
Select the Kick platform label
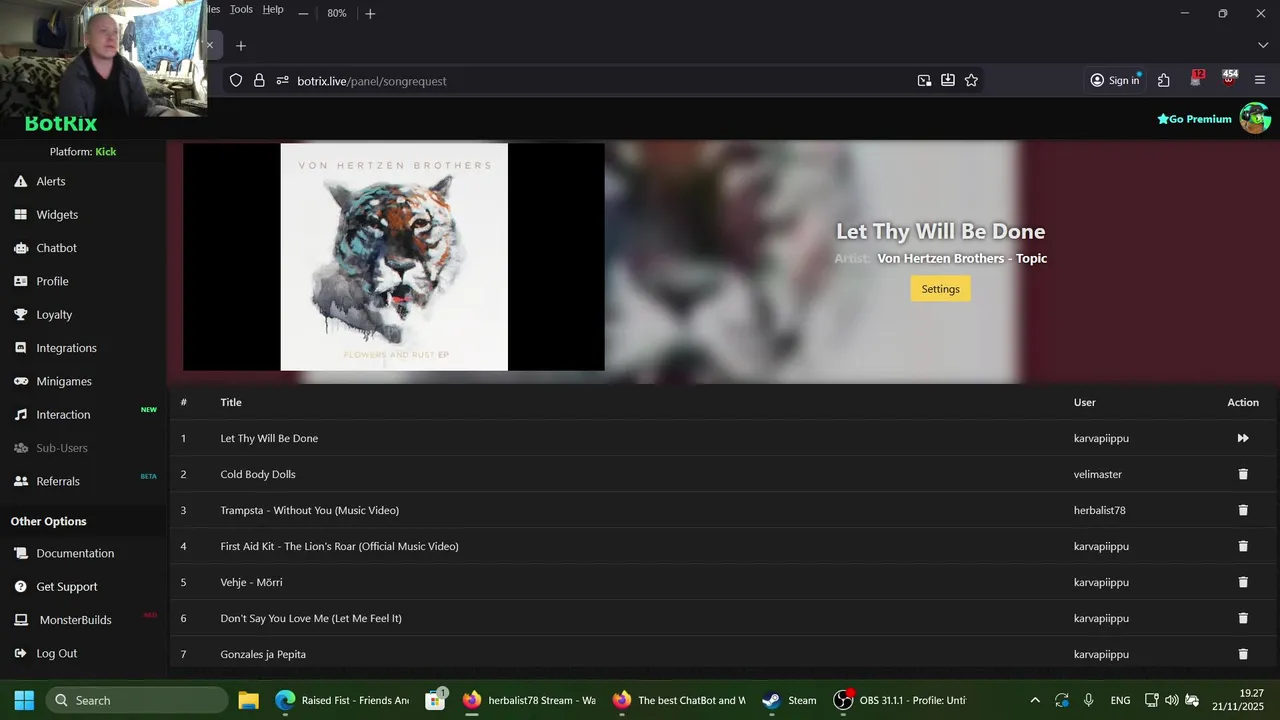(x=106, y=152)
